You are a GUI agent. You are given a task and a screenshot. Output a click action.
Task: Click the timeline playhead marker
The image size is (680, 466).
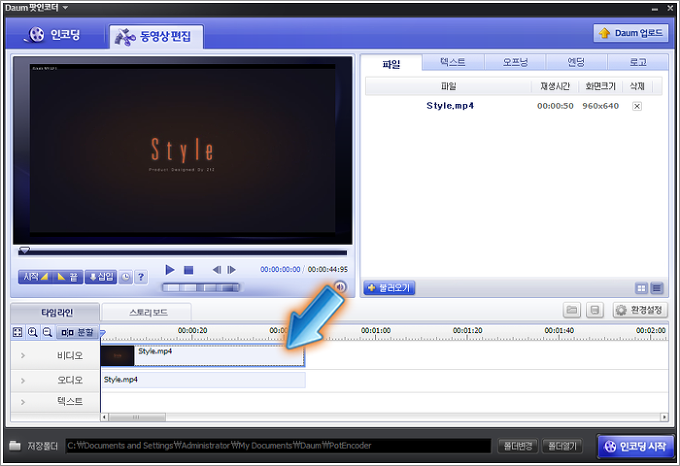coord(102,333)
